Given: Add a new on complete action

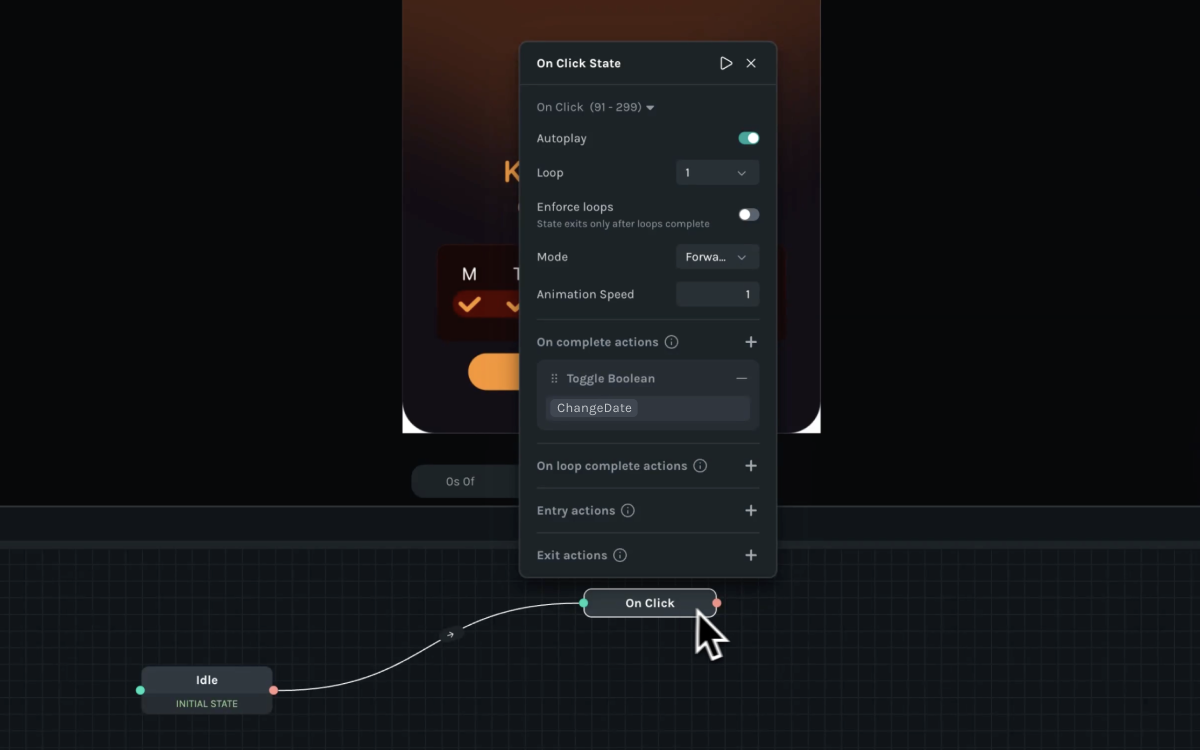Looking at the screenshot, I should click(x=751, y=342).
